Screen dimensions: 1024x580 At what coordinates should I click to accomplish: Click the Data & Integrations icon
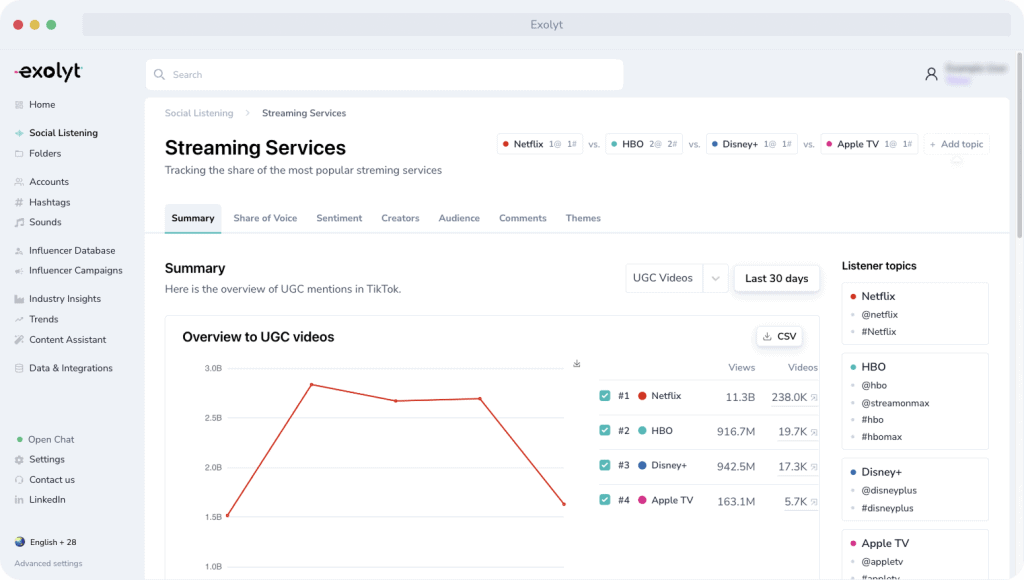pyautogui.click(x=19, y=368)
